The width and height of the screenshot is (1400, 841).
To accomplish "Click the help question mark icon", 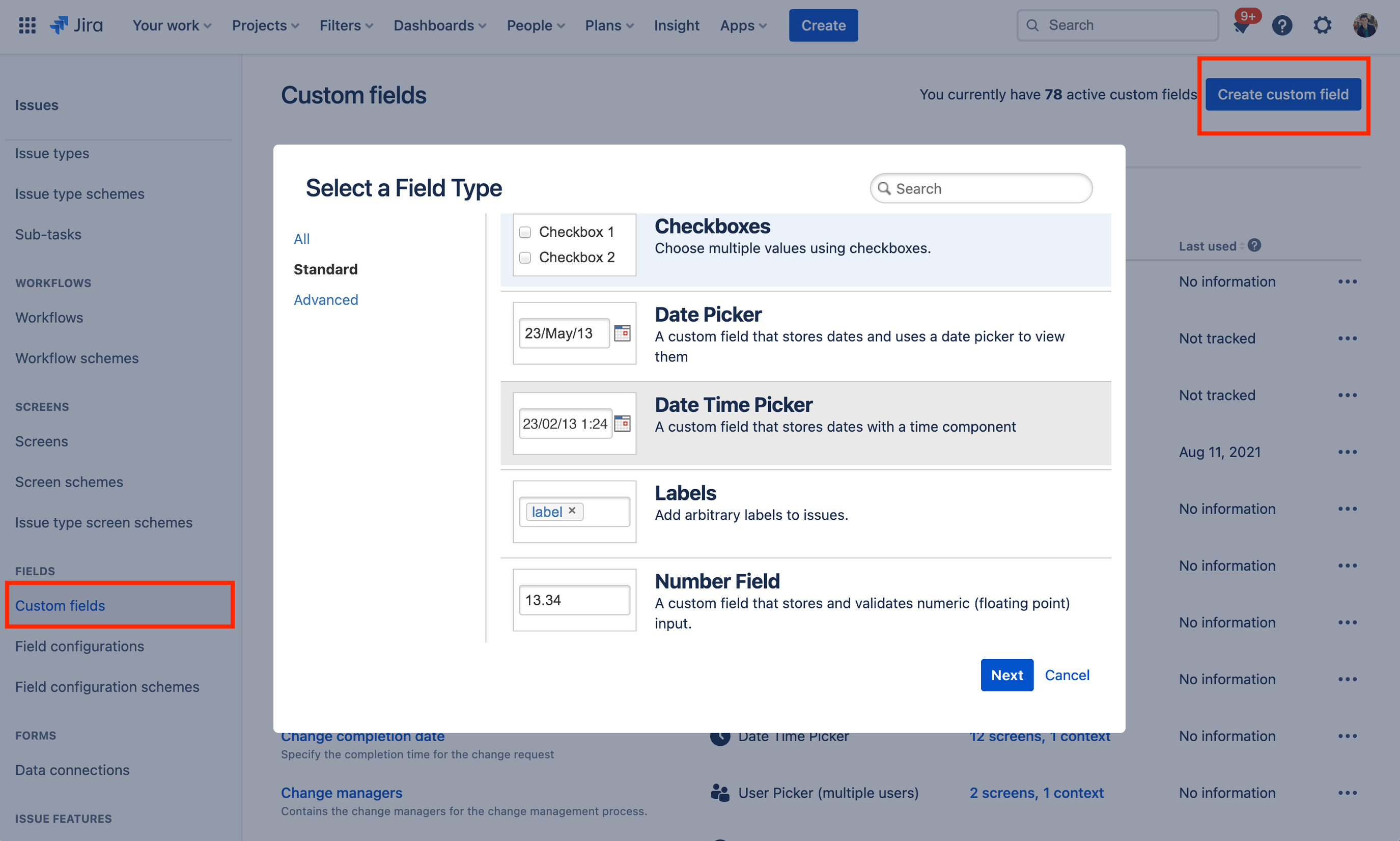I will coord(1283,25).
